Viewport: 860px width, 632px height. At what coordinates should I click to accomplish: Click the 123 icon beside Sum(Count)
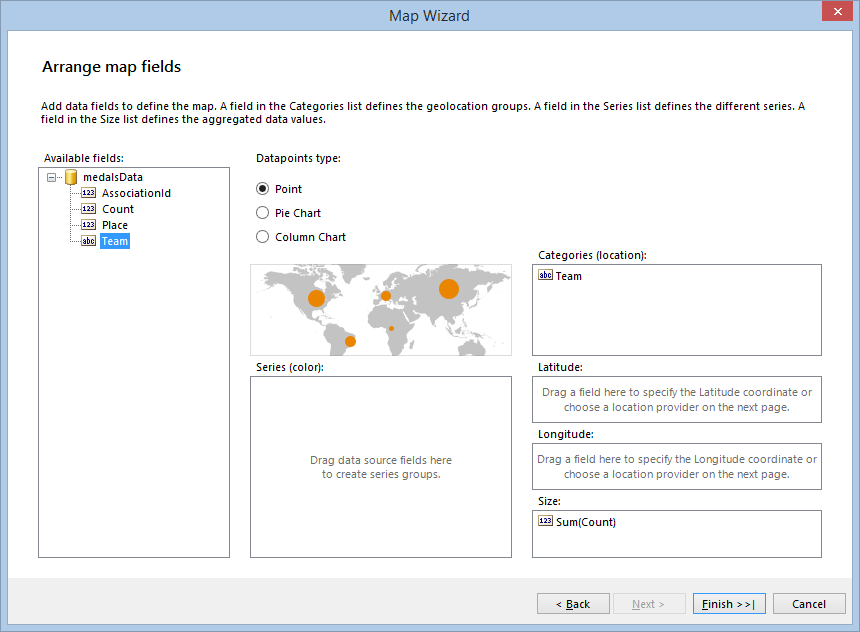tap(545, 521)
